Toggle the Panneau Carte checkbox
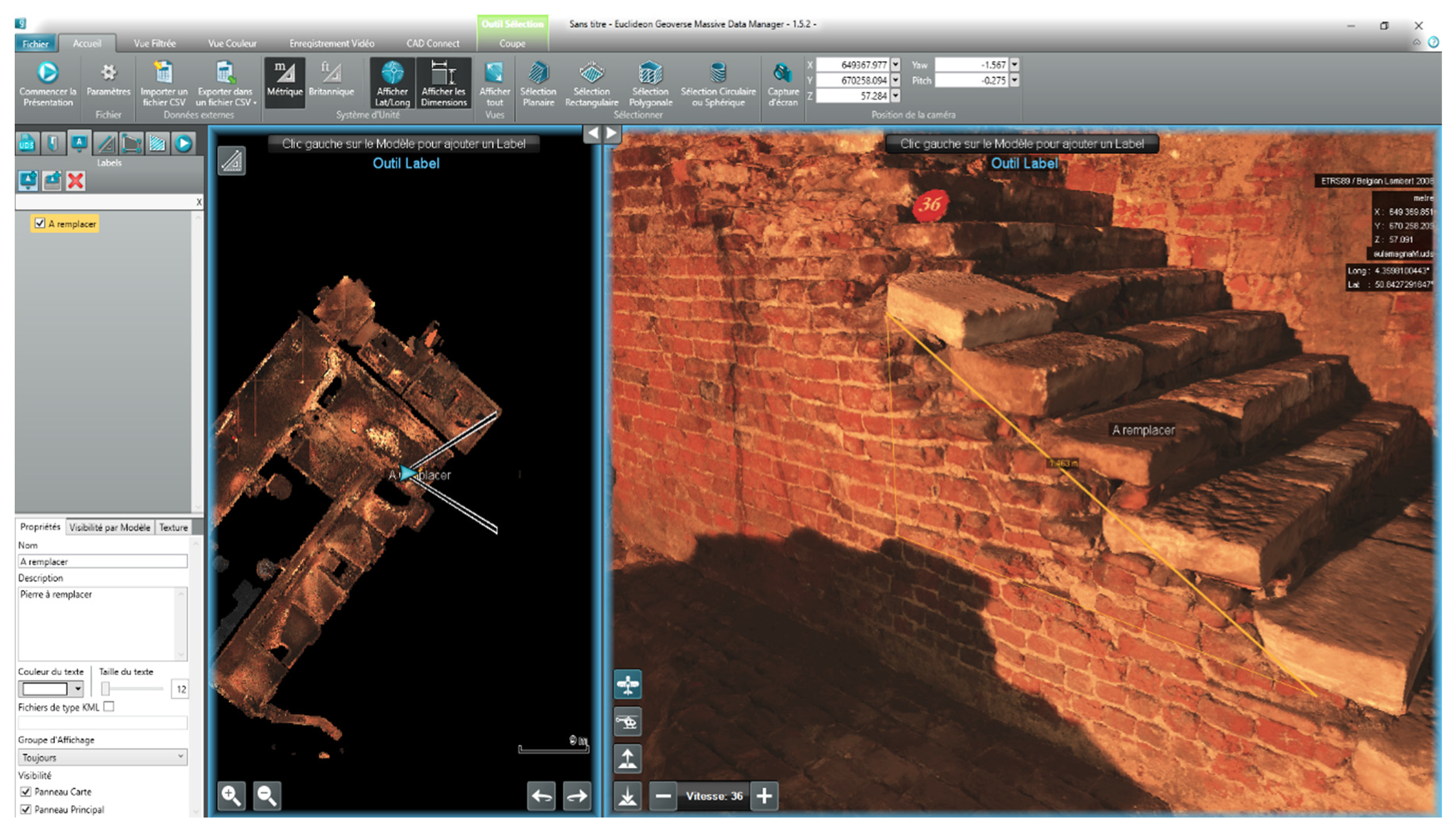The width and height of the screenshot is (1456, 833). click(26, 792)
